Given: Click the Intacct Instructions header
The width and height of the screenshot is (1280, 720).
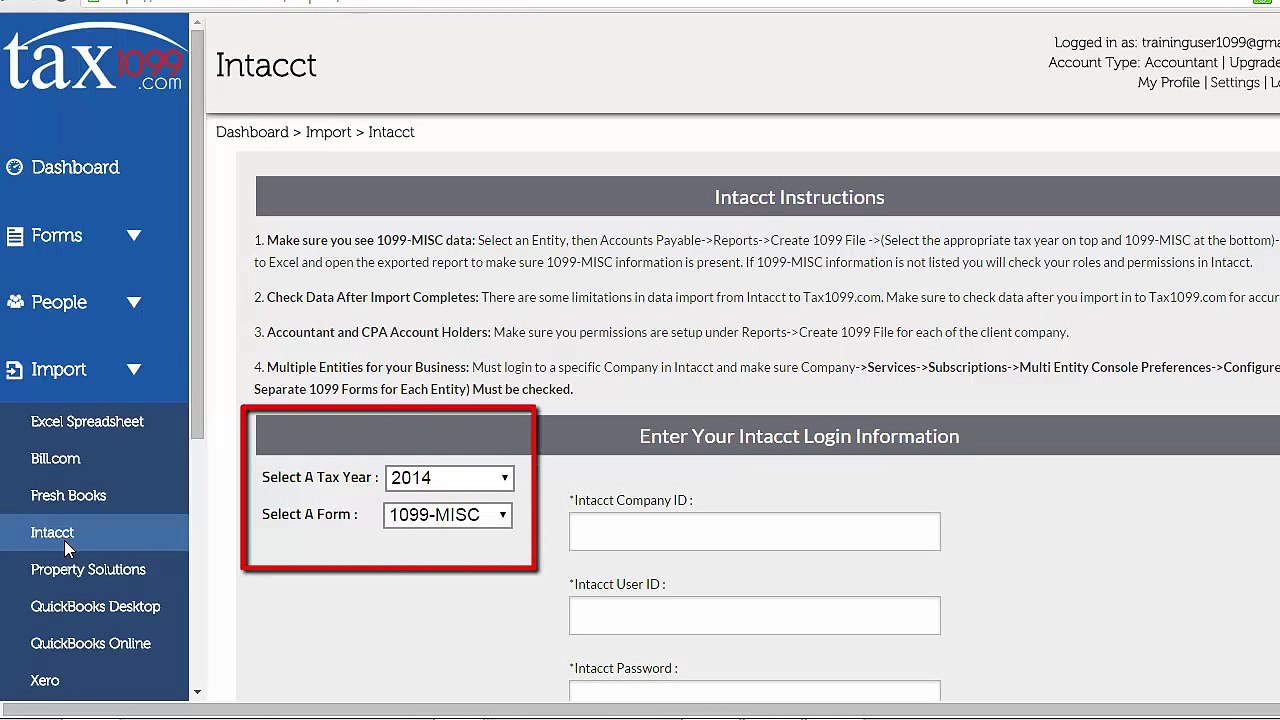Looking at the screenshot, I should [x=799, y=198].
